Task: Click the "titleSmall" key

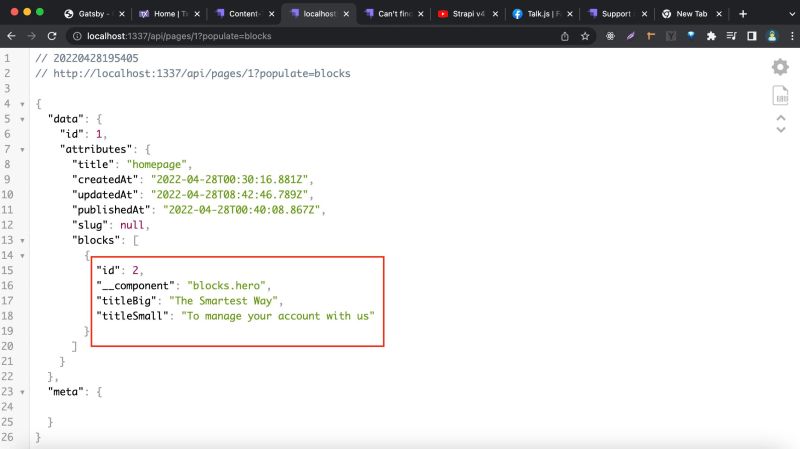Action: pos(133,316)
